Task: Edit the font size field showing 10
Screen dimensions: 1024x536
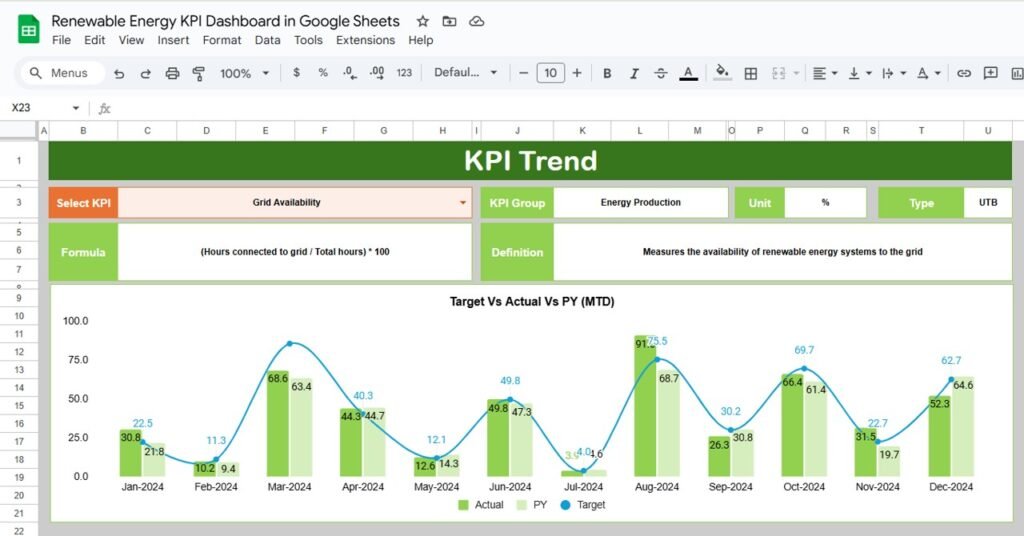Action: pyautogui.click(x=551, y=72)
